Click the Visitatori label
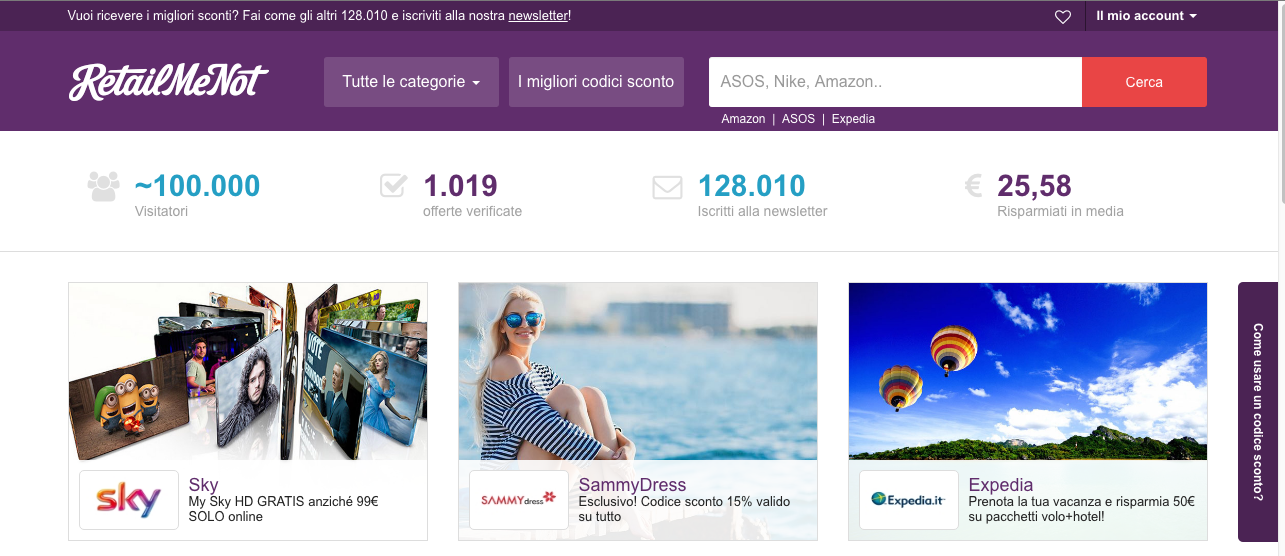 click(x=161, y=211)
